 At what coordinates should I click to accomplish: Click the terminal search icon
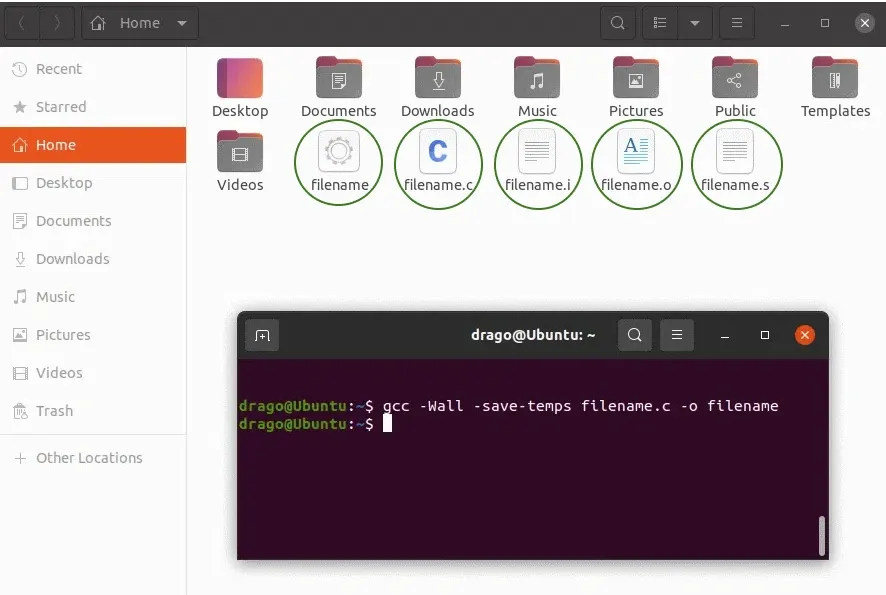point(635,335)
